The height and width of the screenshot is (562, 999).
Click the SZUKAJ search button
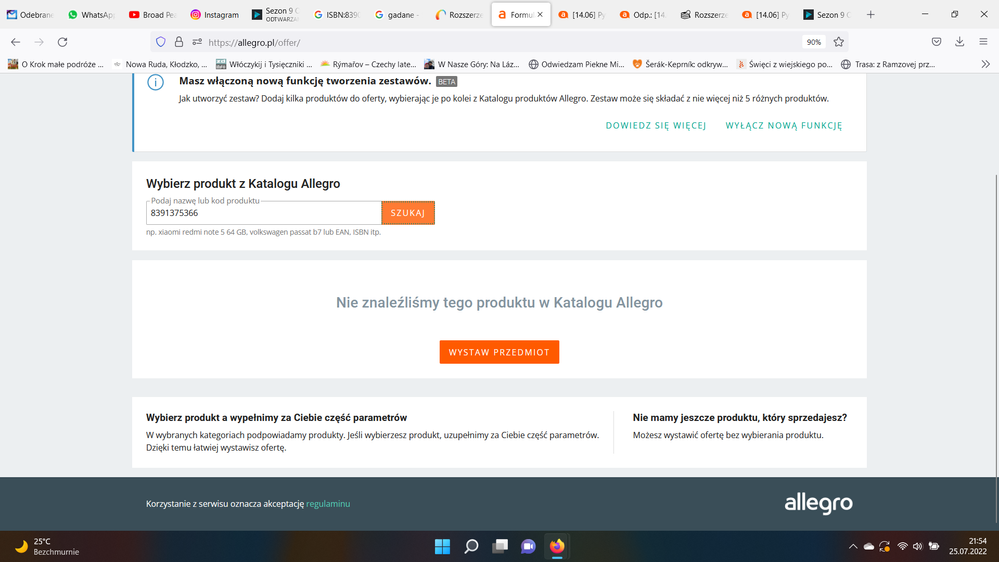click(x=408, y=213)
